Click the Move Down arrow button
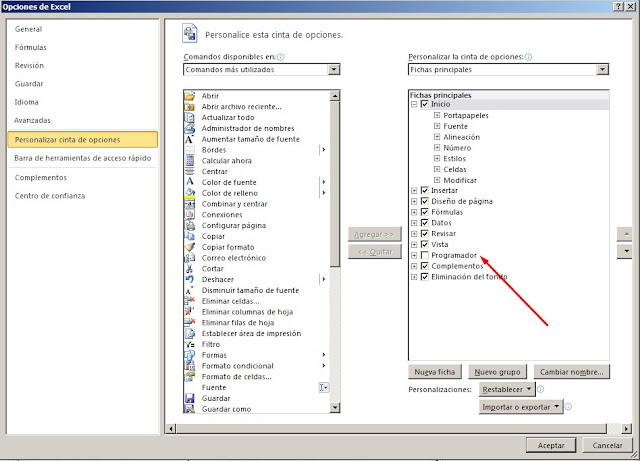 [626, 251]
